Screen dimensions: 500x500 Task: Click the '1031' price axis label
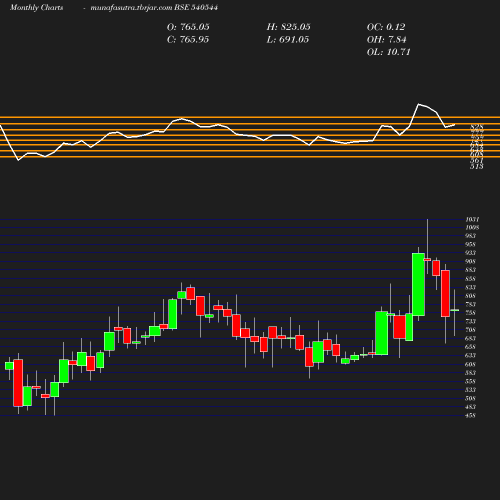coord(472,219)
